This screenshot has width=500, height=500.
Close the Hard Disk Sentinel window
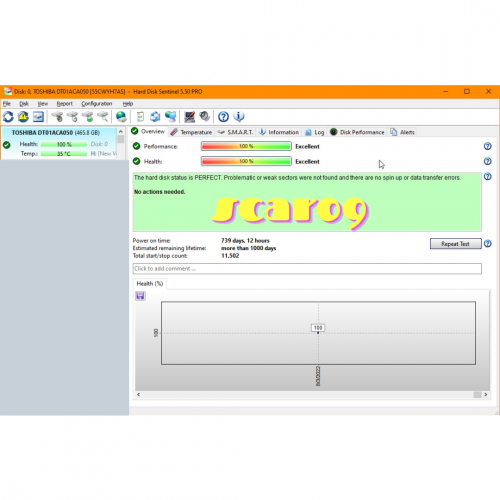click(488, 91)
